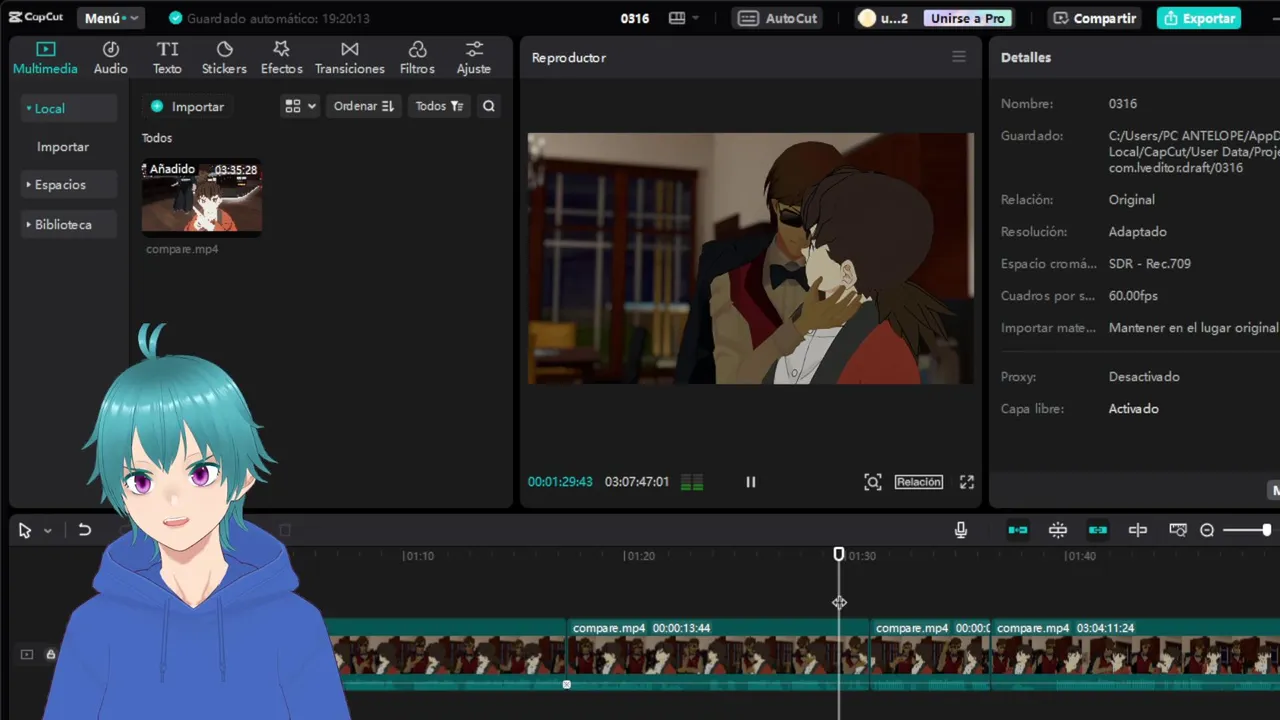Click the Adaptado resolution value

1138,232
